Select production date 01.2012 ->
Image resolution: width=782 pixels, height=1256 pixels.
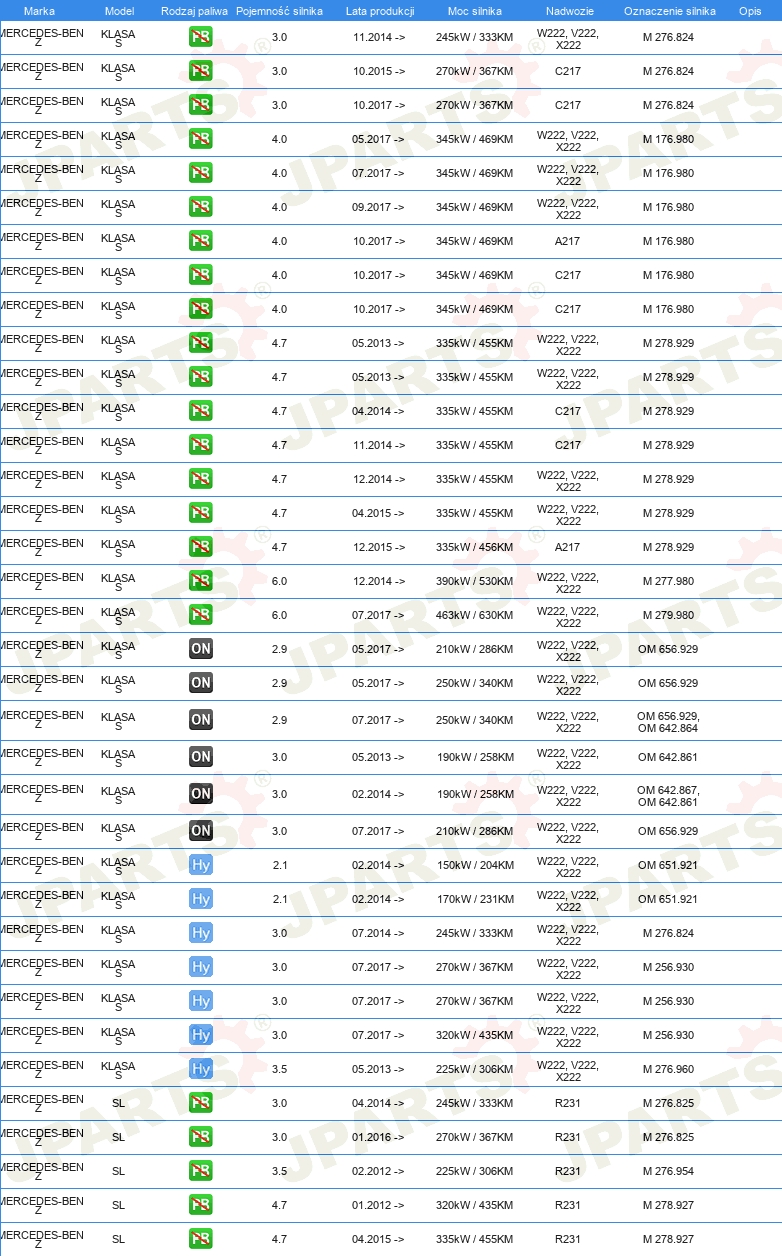point(379,1206)
